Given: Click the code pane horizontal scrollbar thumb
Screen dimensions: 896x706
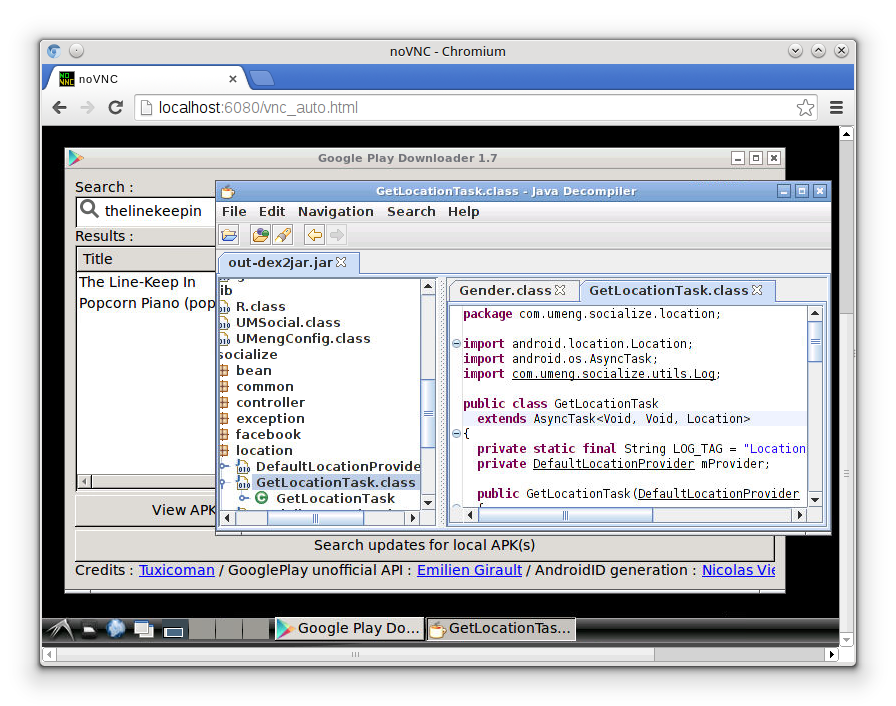Looking at the screenshot, I should (x=565, y=515).
